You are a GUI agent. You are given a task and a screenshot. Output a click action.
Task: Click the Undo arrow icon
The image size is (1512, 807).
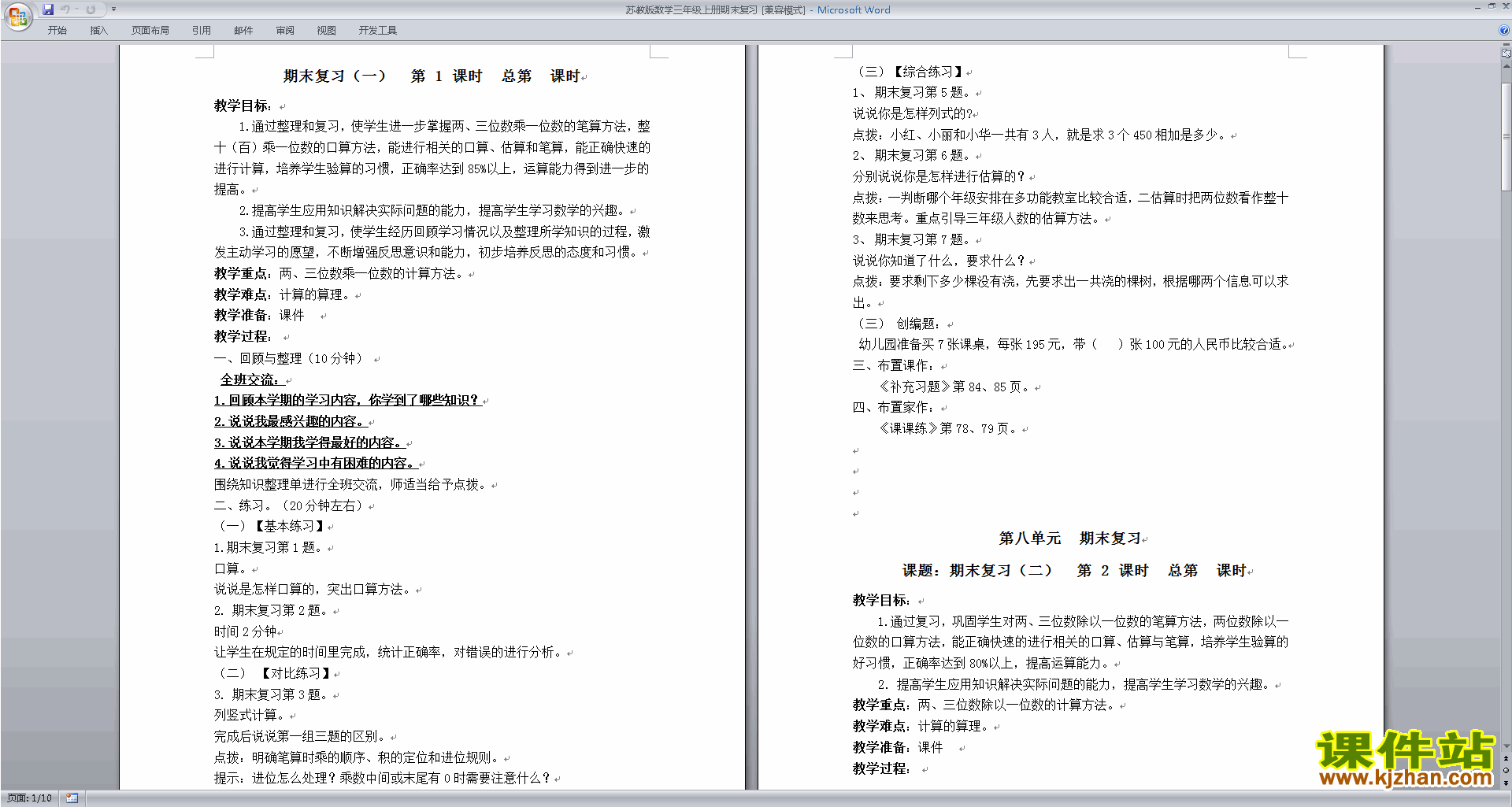coord(65,9)
